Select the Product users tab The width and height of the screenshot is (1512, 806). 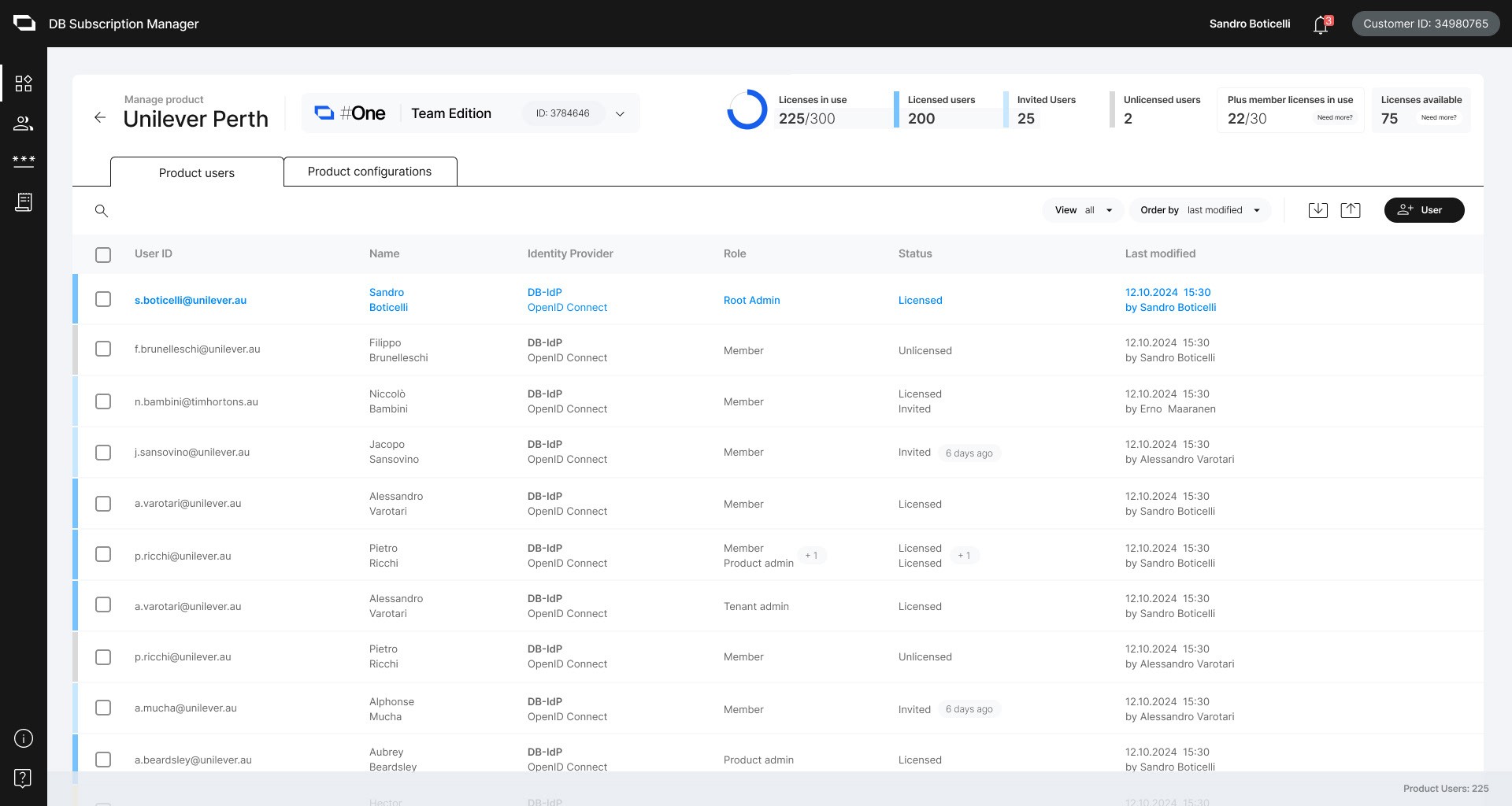(x=197, y=172)
